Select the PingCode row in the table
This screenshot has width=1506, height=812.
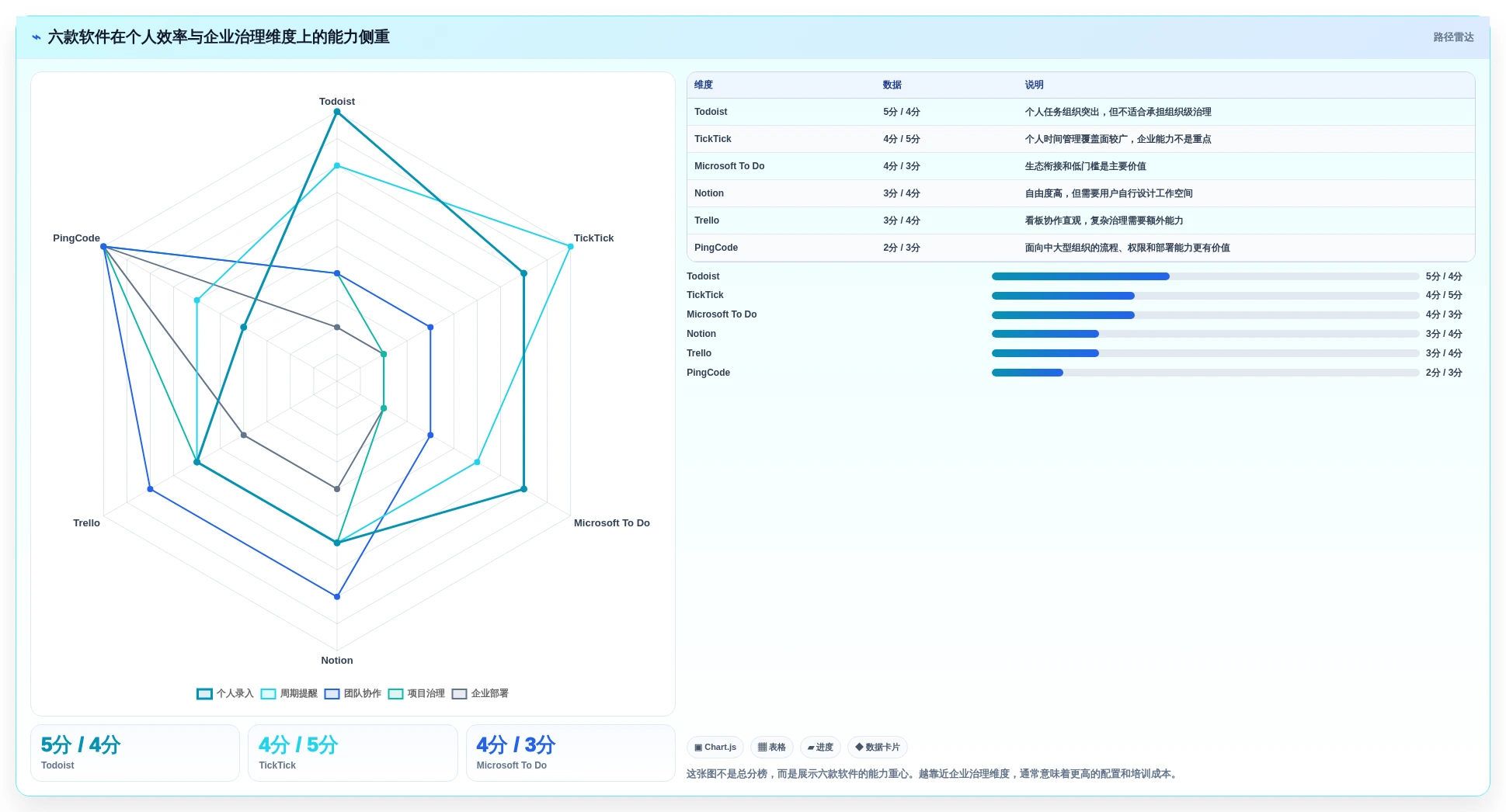[1081, 248]
